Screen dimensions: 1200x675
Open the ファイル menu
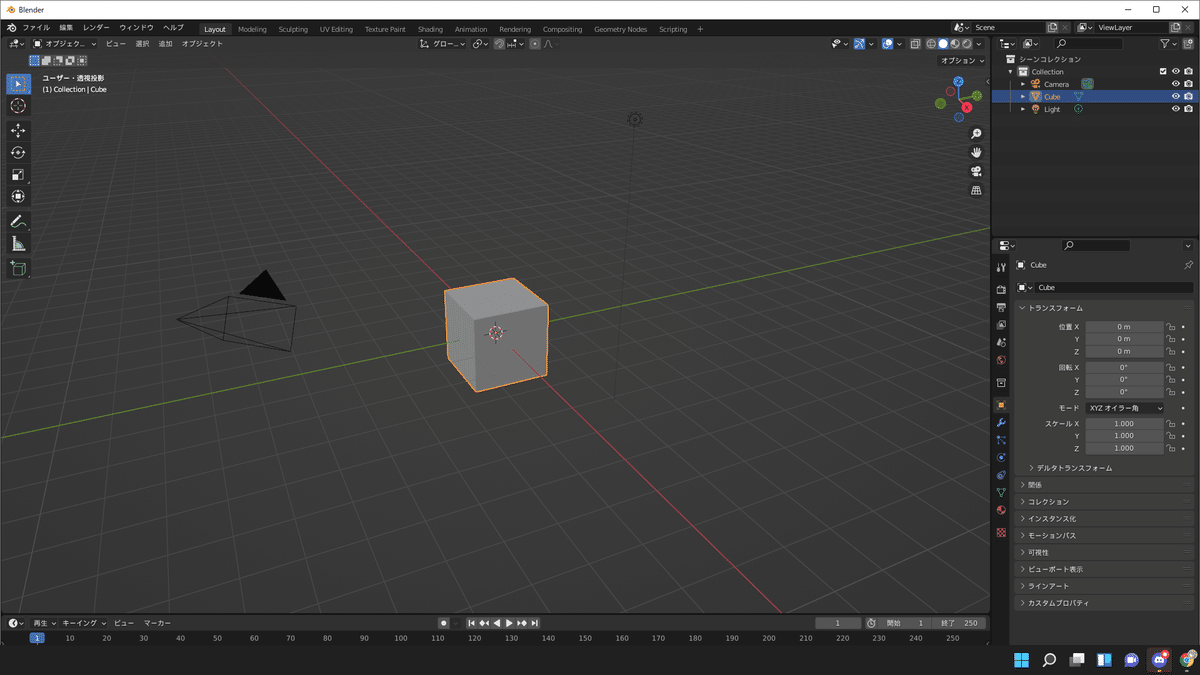(x=36, y=28)
